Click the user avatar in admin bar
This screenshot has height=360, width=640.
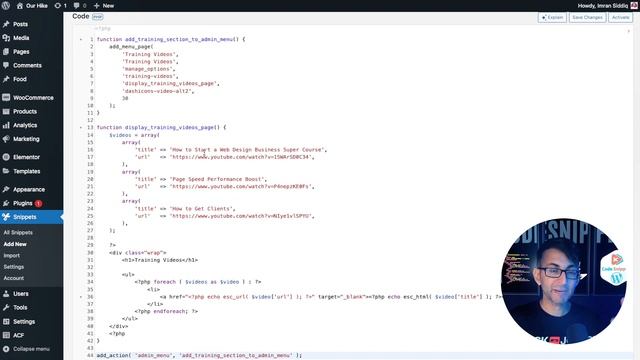click(634, 6)
